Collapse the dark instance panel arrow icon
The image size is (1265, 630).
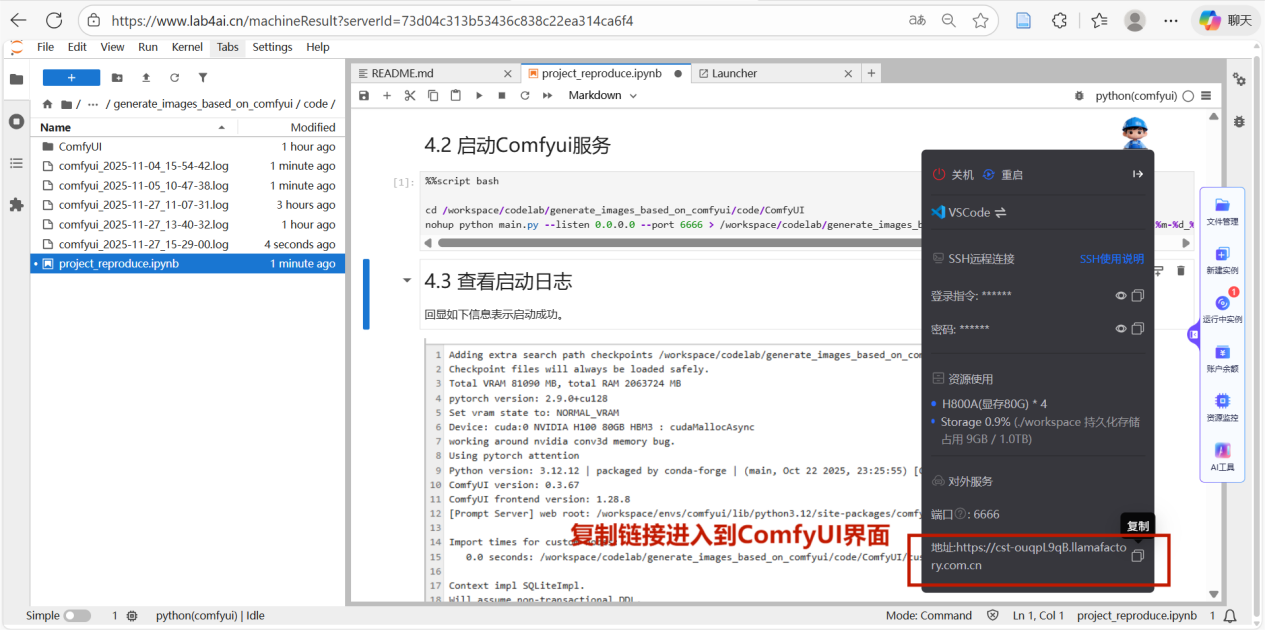coord(1138,174)
